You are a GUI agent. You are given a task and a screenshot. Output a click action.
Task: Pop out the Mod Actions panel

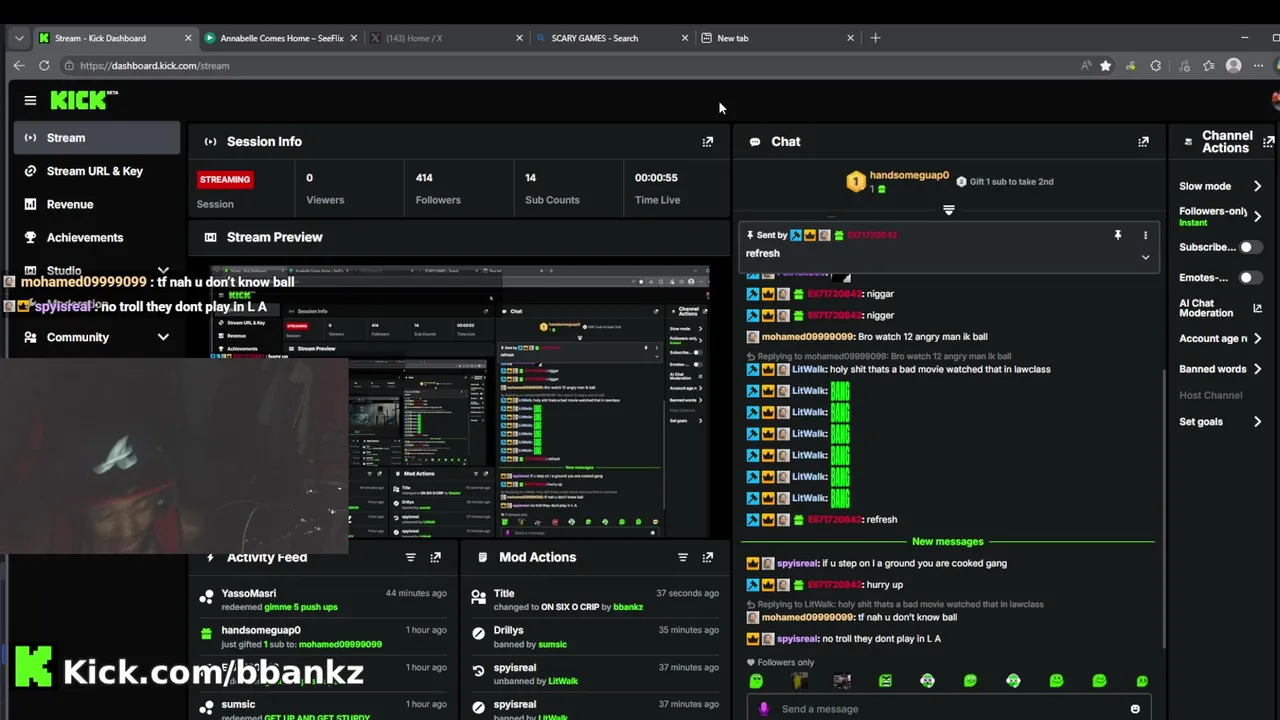point(708,557)
